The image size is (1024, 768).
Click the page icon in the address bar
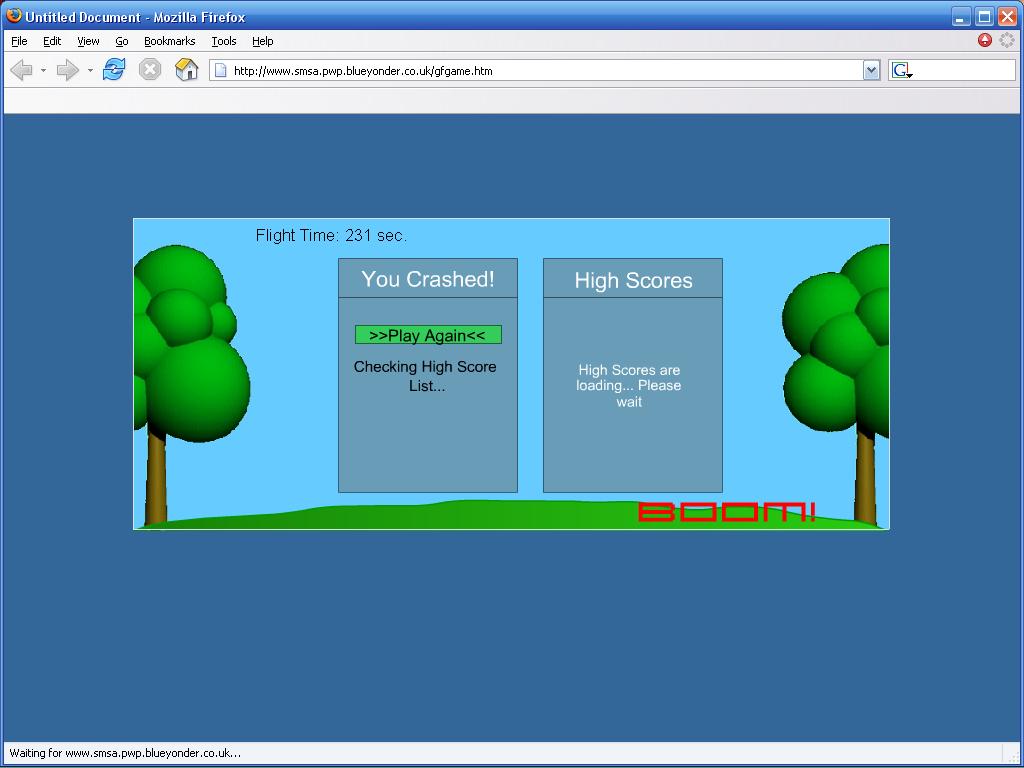(x=221, y=71)
